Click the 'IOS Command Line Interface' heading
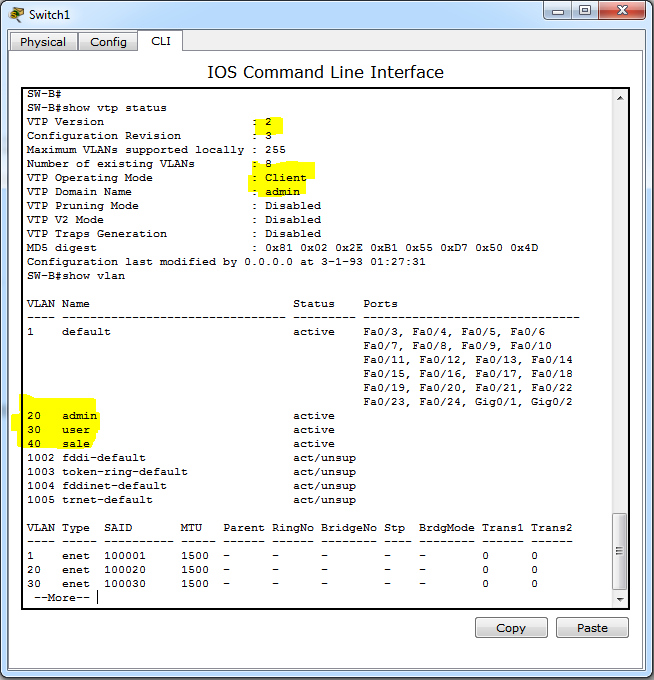Image resolution: width=654 pixels, height=680 pixels. point(325,72)
